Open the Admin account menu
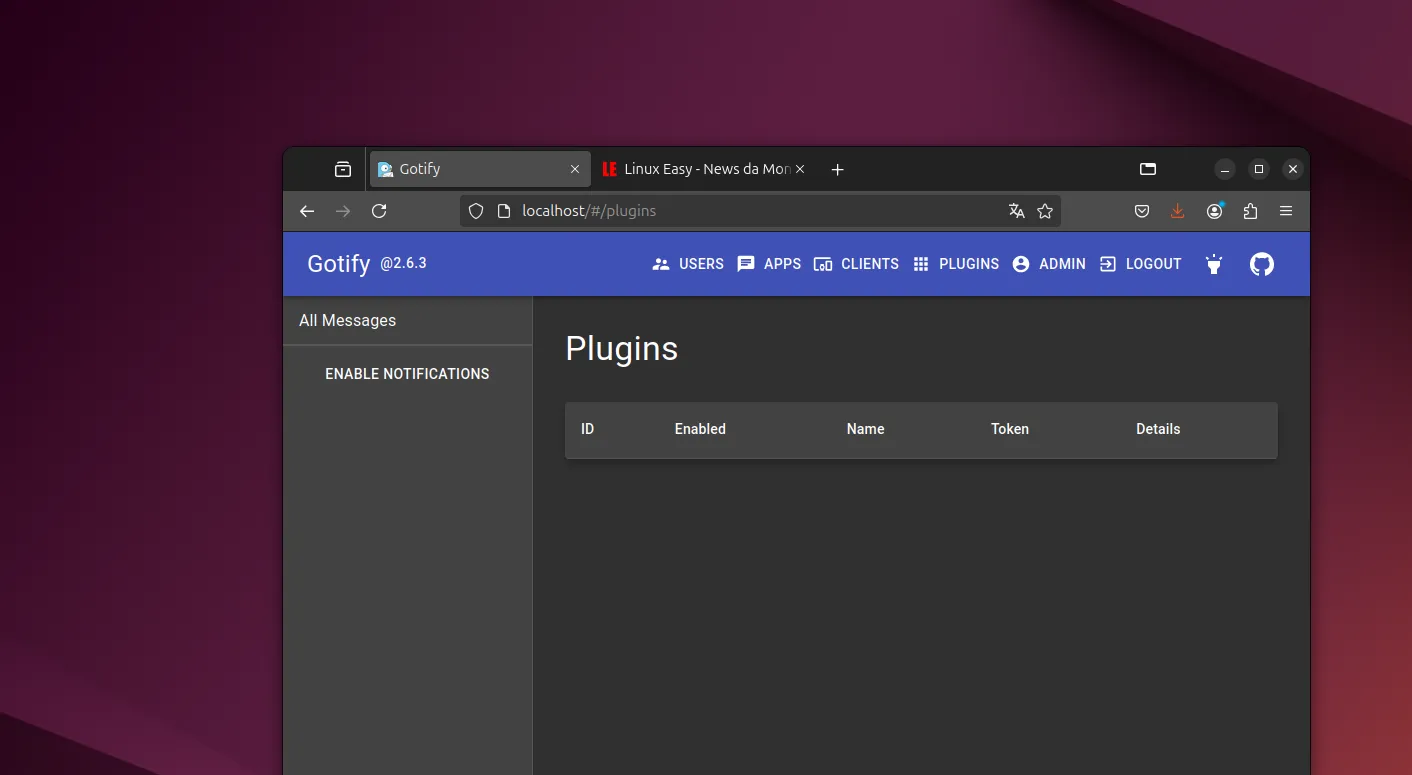 (1049, 264)
